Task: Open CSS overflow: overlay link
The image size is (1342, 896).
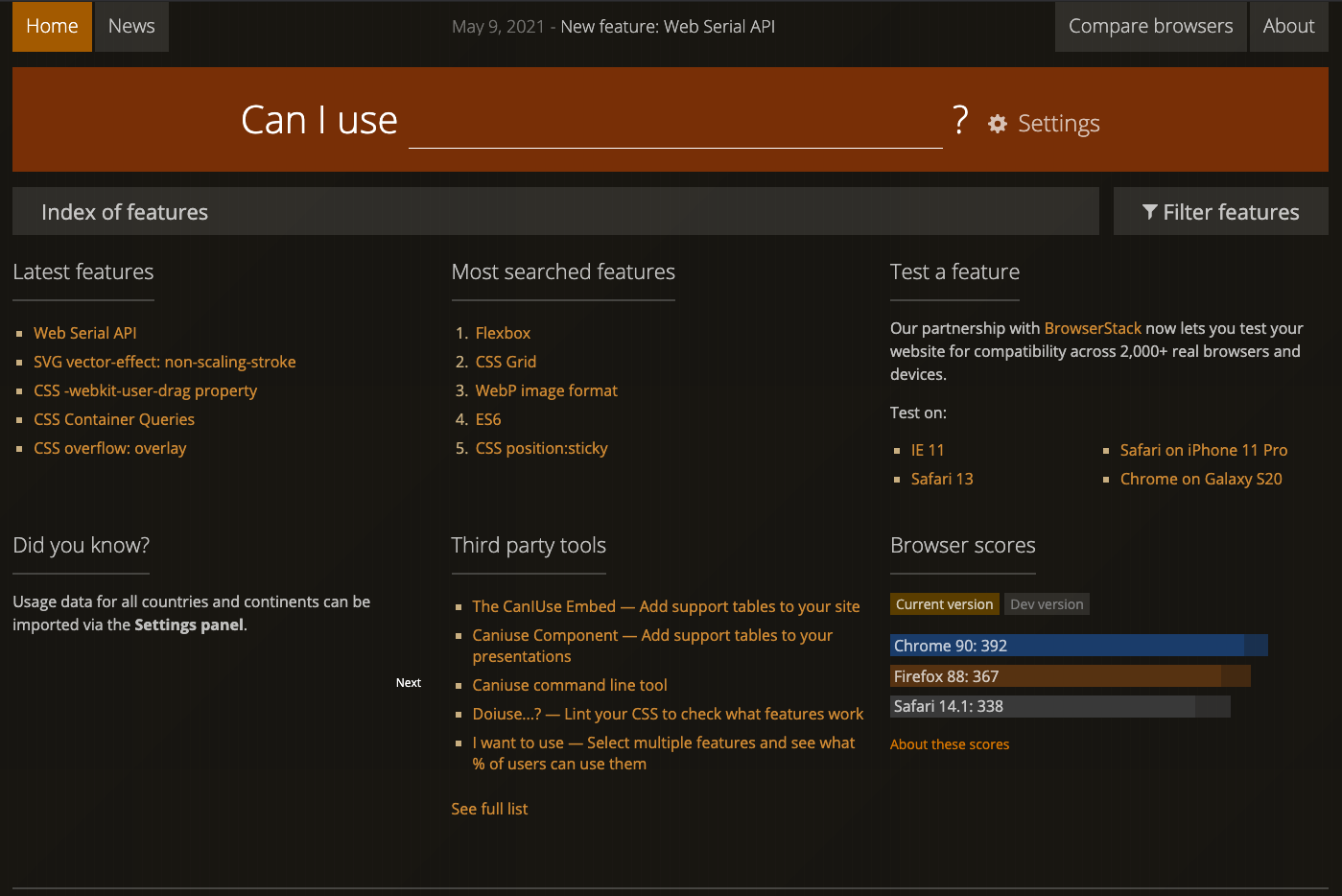Action: point(110,448)
